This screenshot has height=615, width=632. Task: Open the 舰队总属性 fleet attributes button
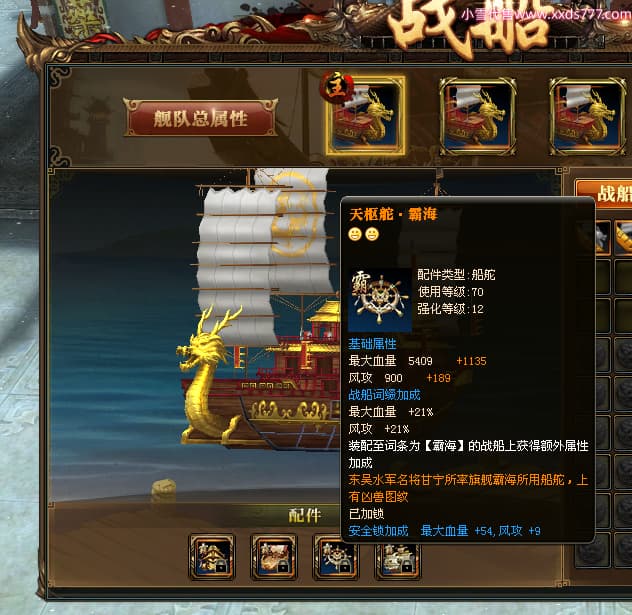(200, 118)
